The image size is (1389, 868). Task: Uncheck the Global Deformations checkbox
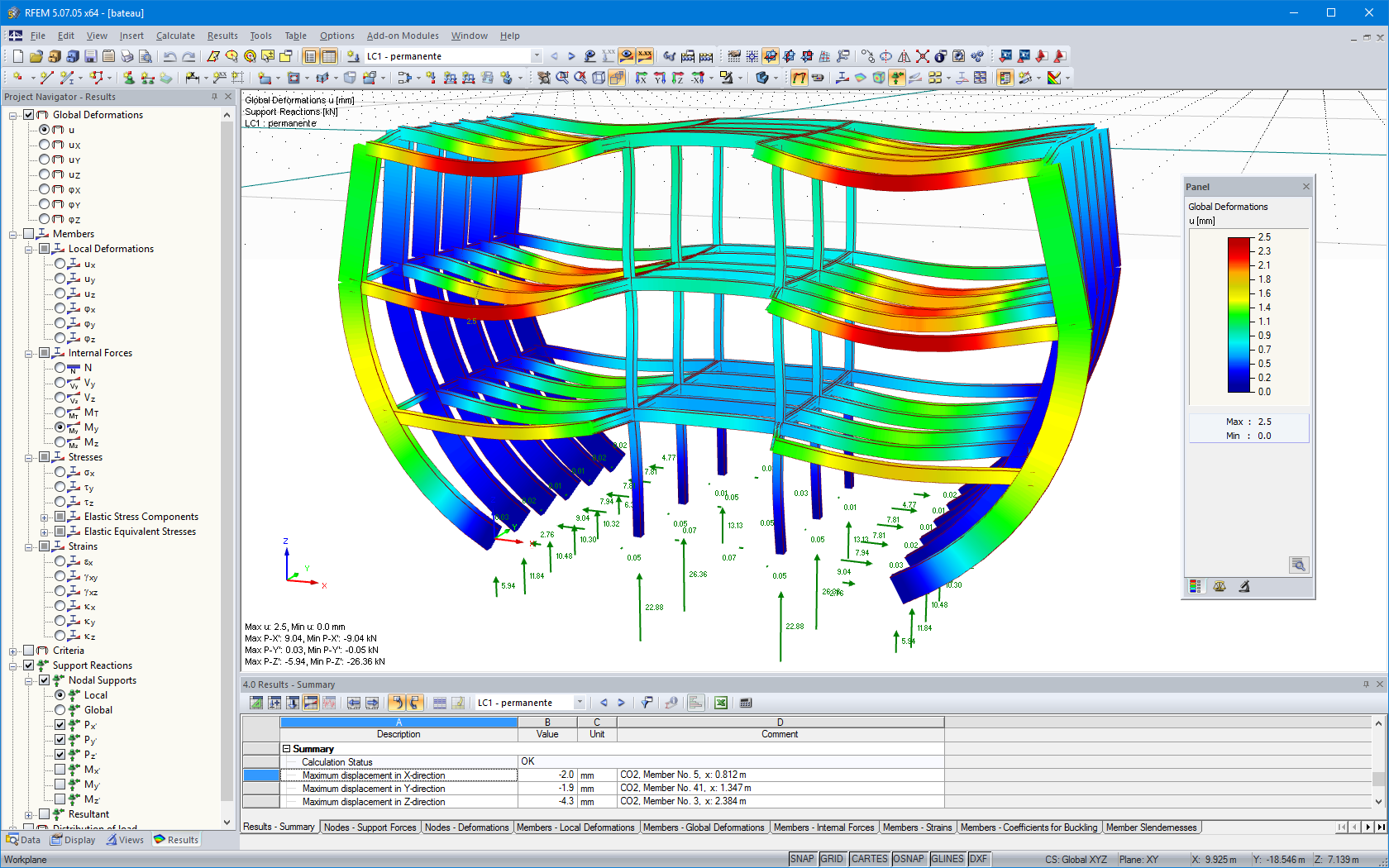(29, 115)
